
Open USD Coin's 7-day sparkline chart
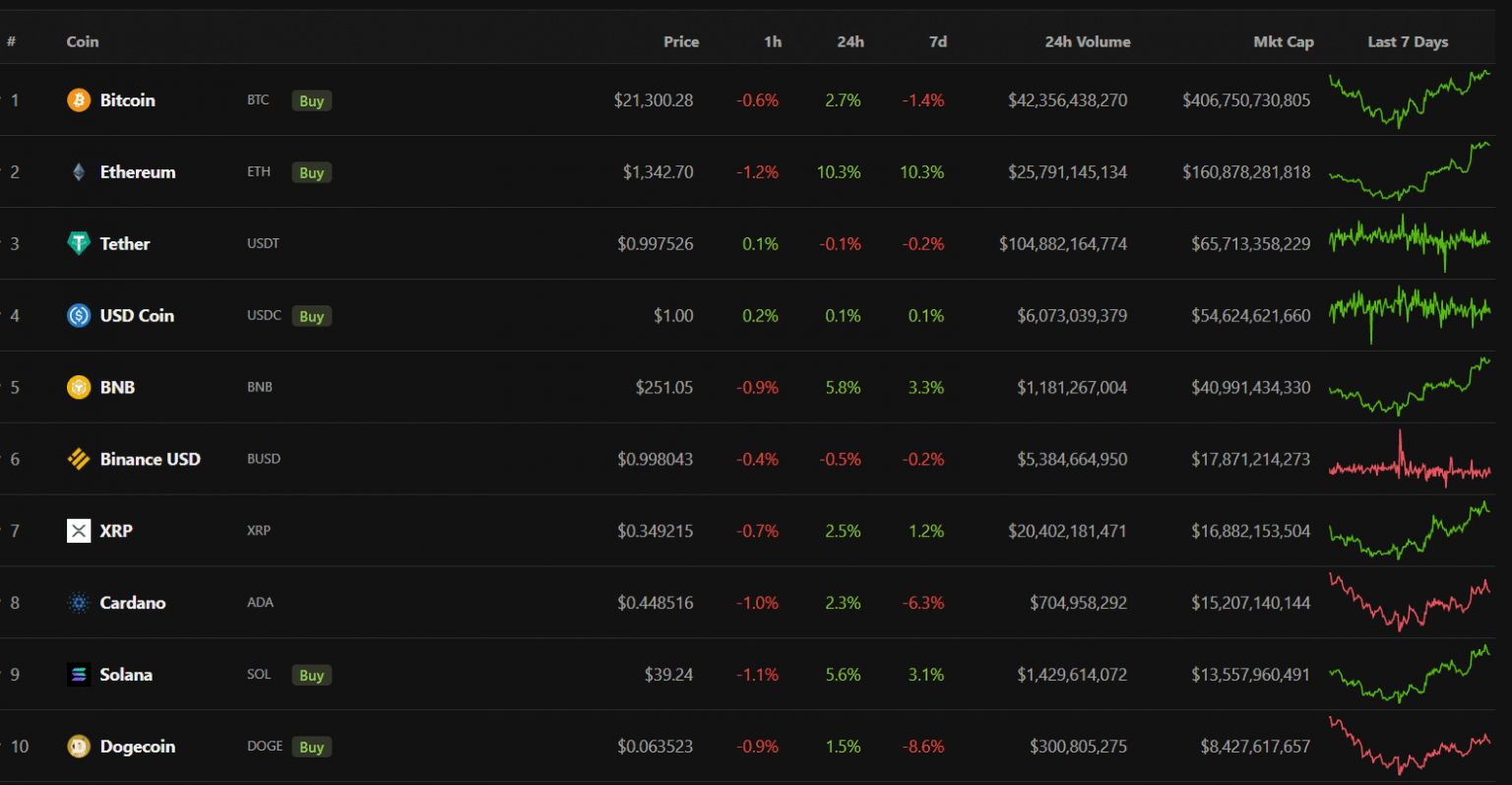1410,314
